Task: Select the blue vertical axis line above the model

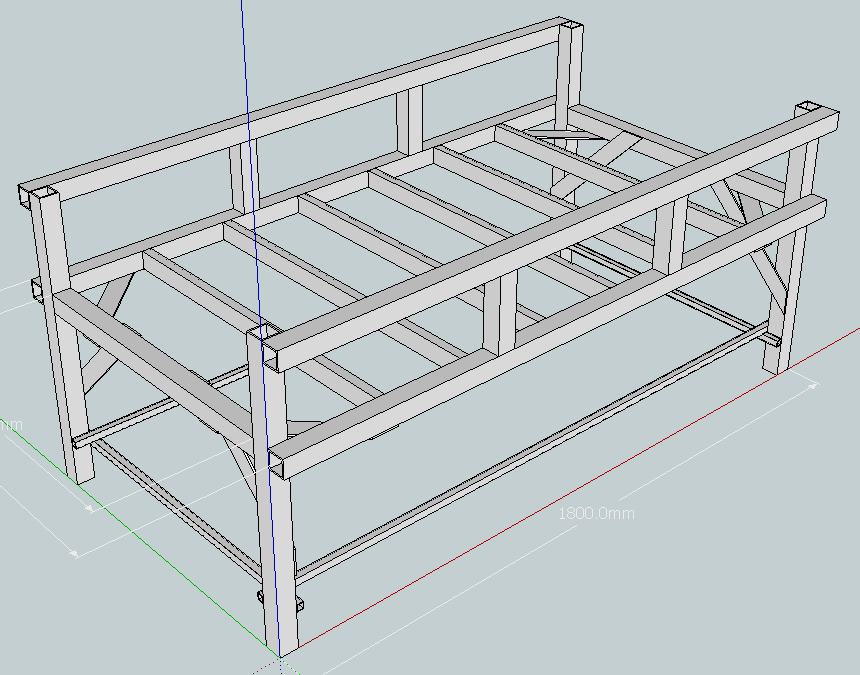Action: [243, 60]
